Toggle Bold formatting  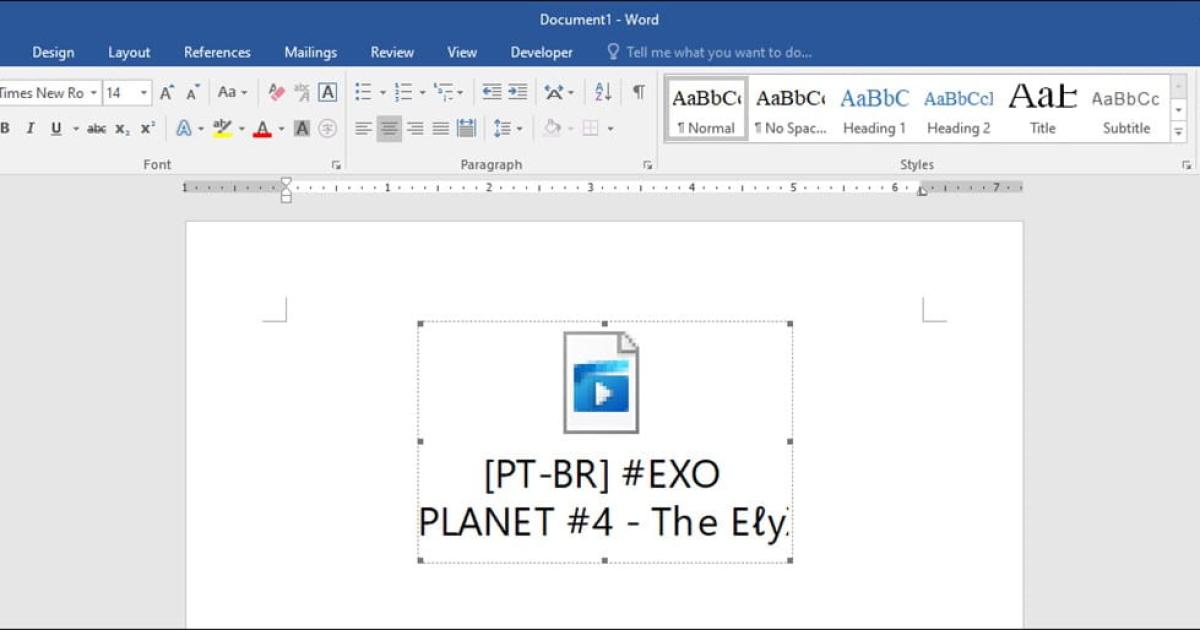6,128
